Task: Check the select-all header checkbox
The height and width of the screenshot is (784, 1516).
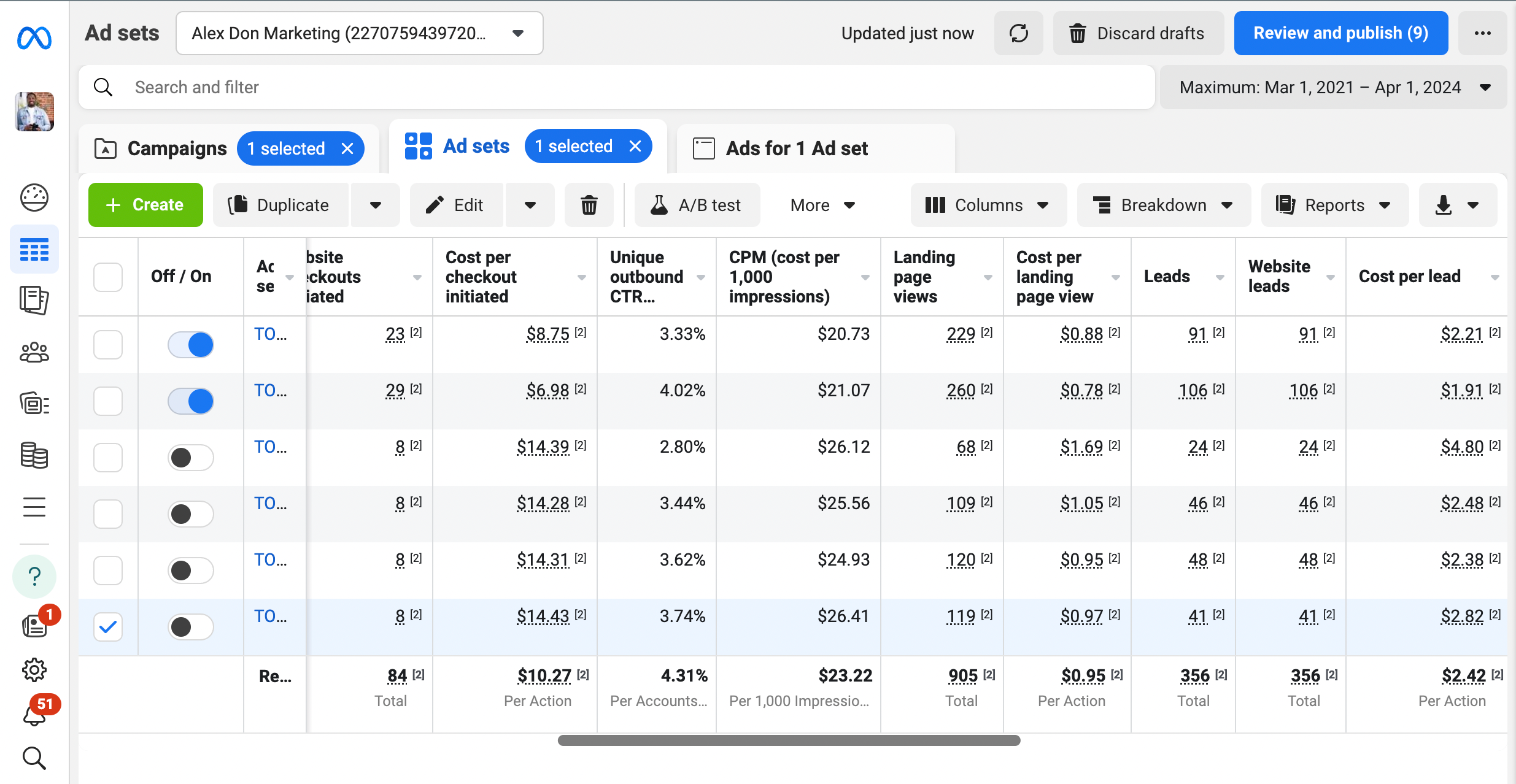Action: coord(108,277)
